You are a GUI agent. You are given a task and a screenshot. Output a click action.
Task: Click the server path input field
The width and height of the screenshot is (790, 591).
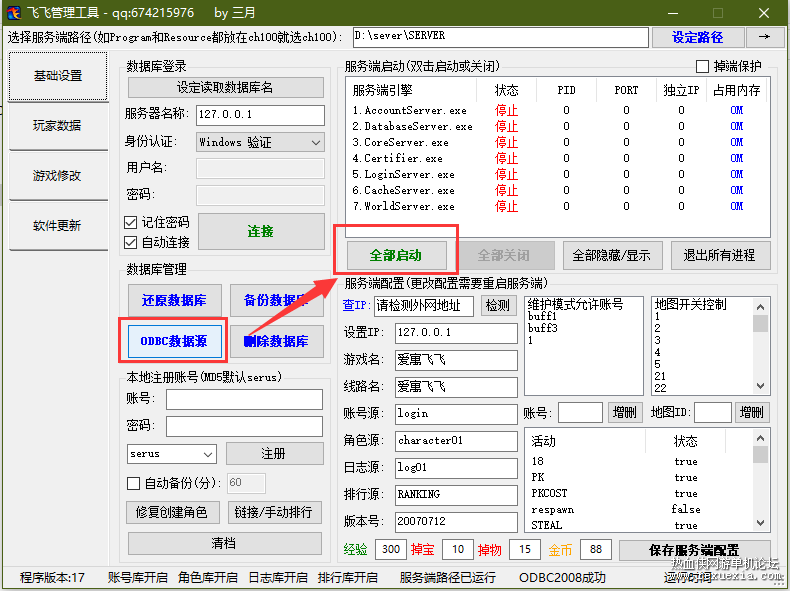[501, 37]
